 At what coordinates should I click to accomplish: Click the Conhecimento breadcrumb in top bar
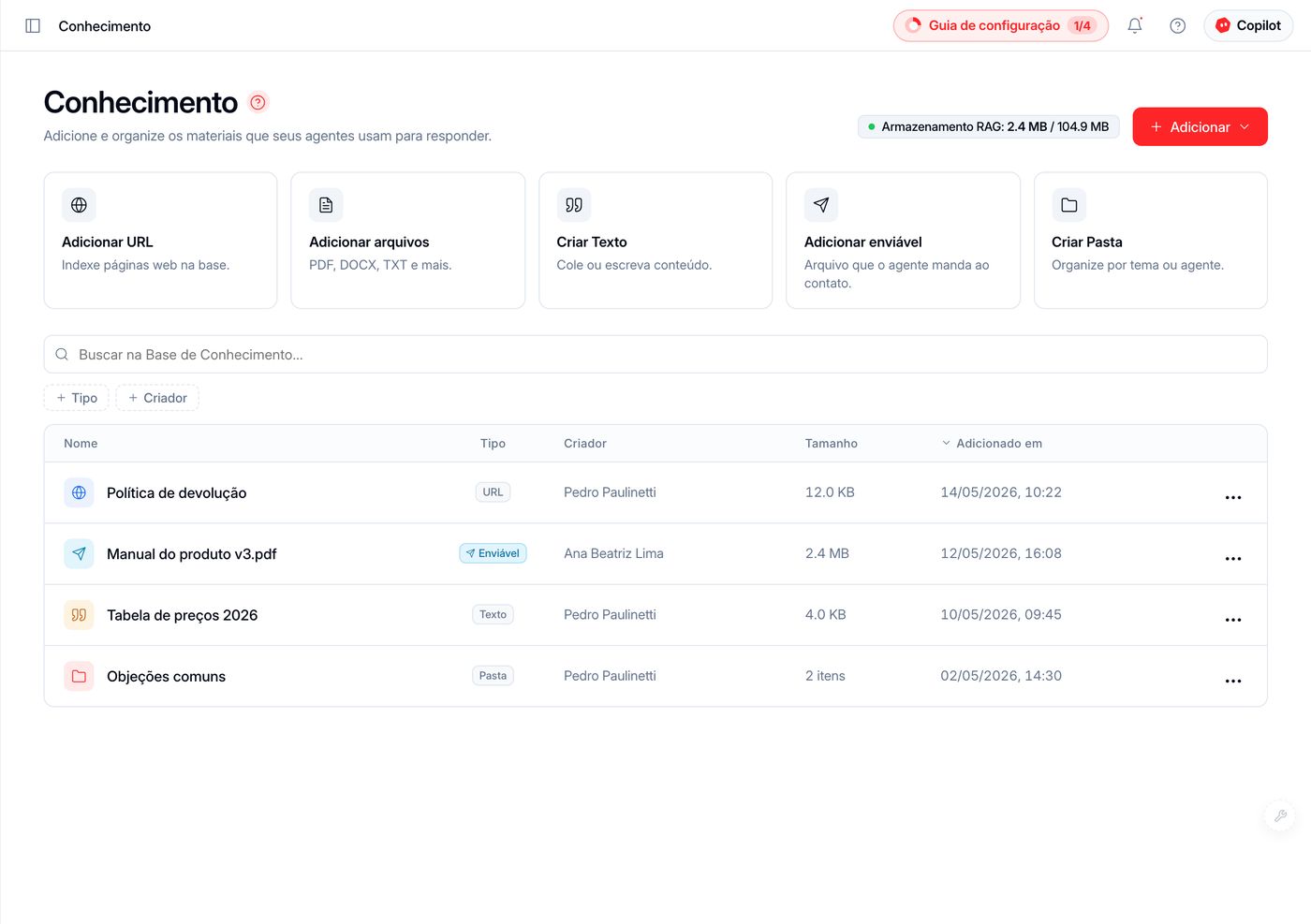(x=105, y=26)
